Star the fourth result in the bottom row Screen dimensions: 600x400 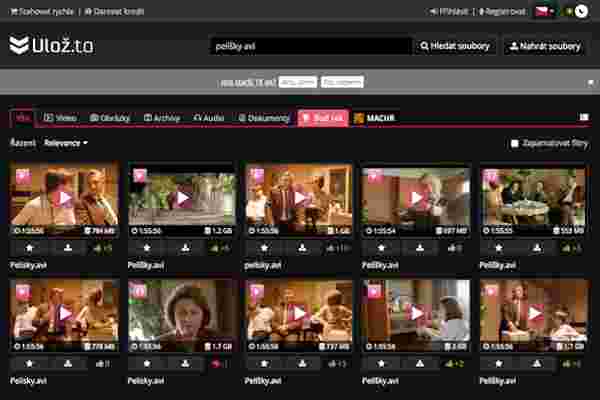click(x=382, y=364)
